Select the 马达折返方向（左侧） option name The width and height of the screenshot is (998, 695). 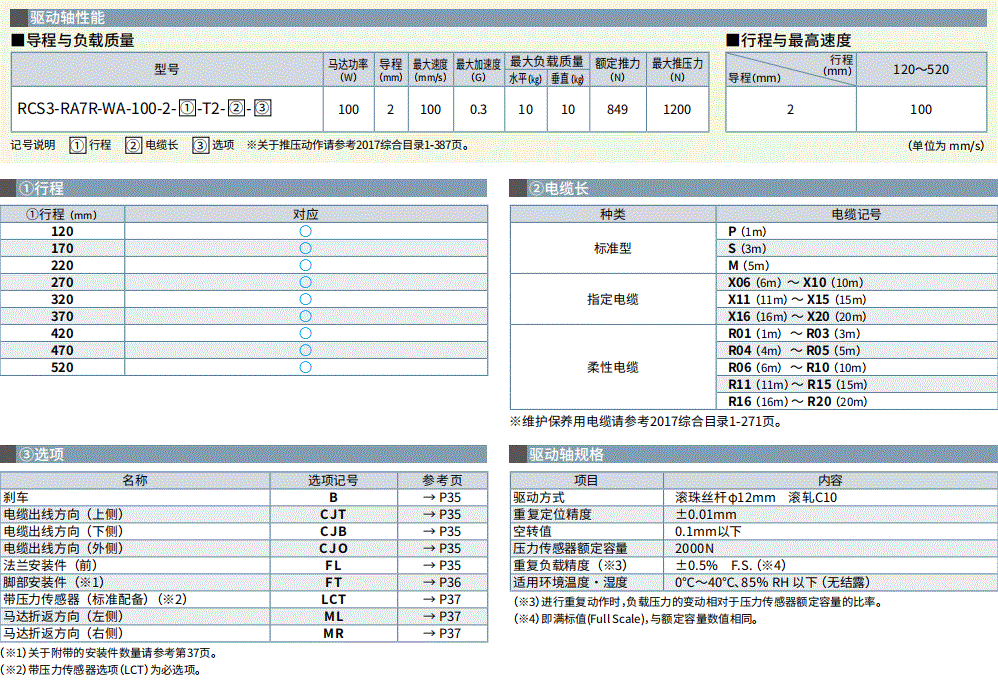pos(64,616)
